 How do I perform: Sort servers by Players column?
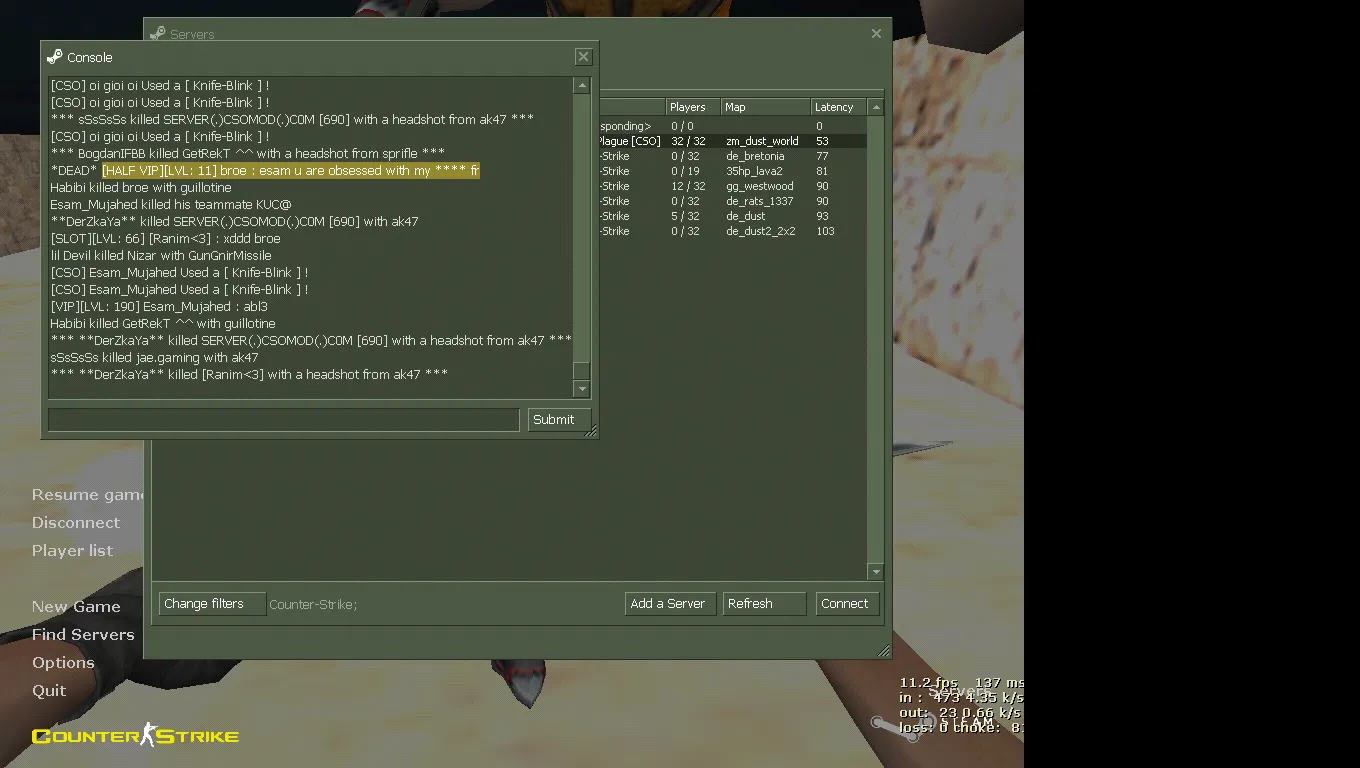tap(693, 107)
